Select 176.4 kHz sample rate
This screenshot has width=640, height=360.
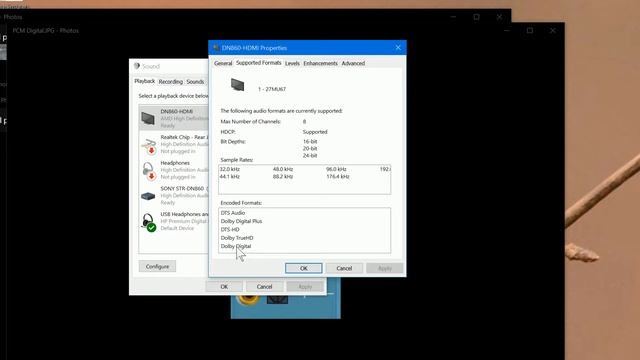click(338, 176)
